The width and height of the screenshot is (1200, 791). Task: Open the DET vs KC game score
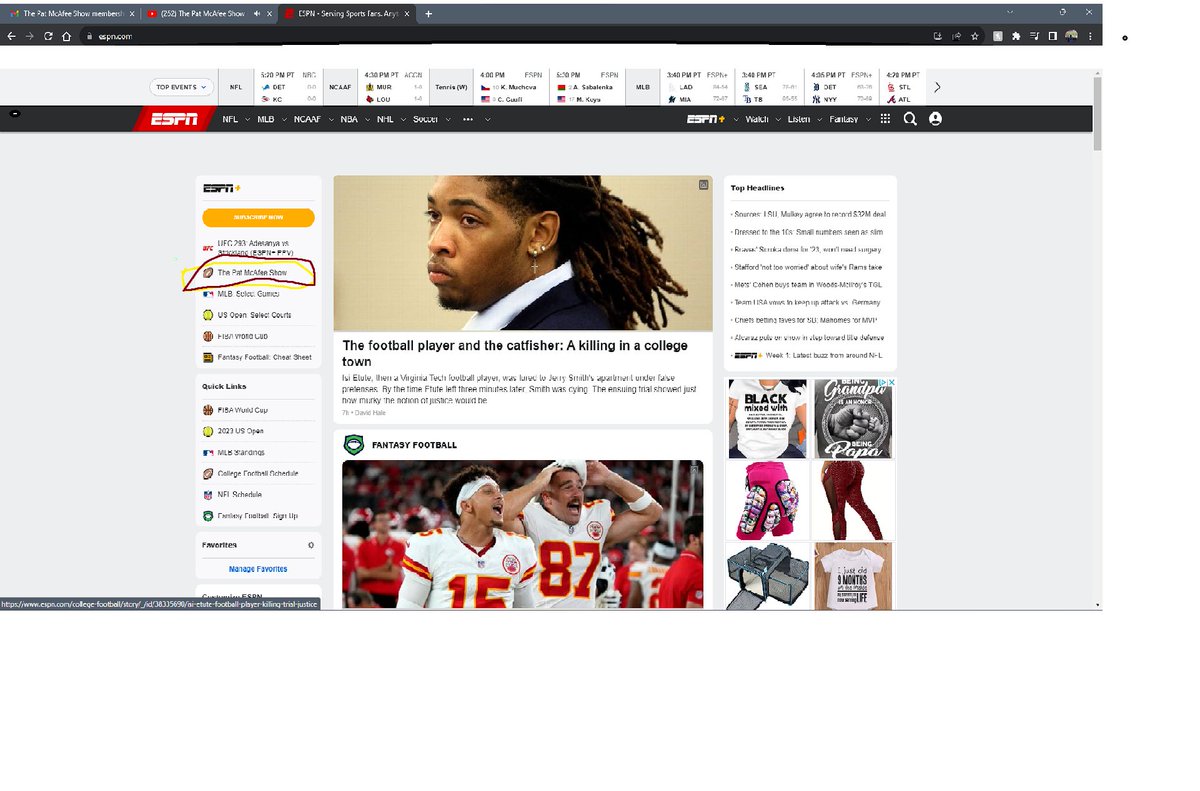tap(288, 87)
